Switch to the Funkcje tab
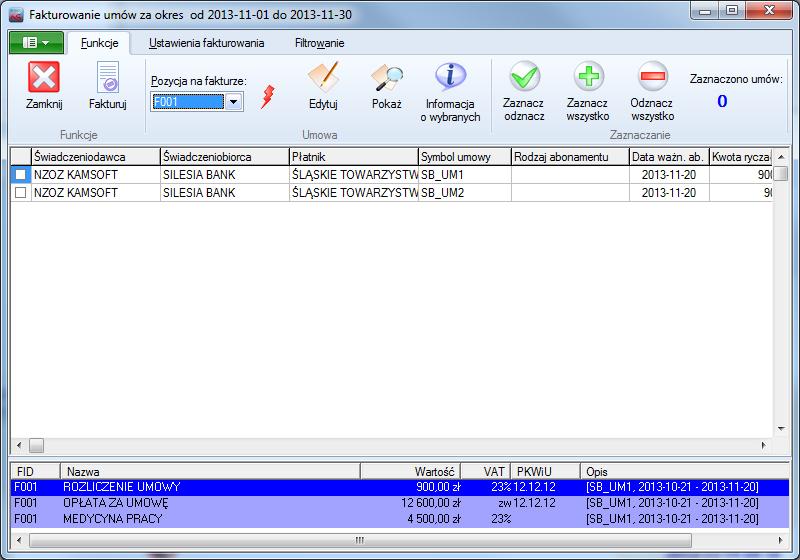The width and height of the screenshot is (800, 560). [99, 43]
